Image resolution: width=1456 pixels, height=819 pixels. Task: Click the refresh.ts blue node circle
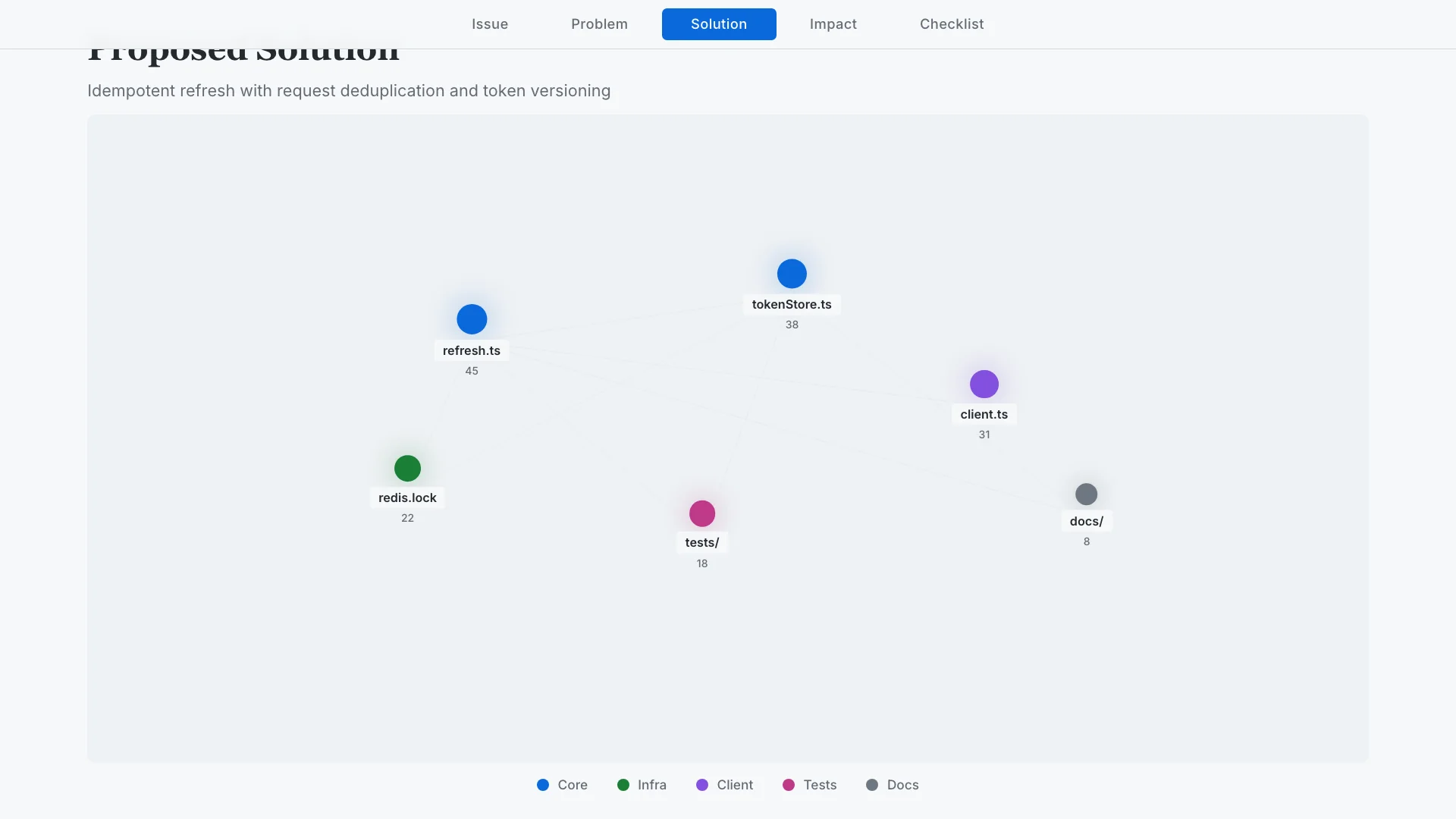pos(472,319)
